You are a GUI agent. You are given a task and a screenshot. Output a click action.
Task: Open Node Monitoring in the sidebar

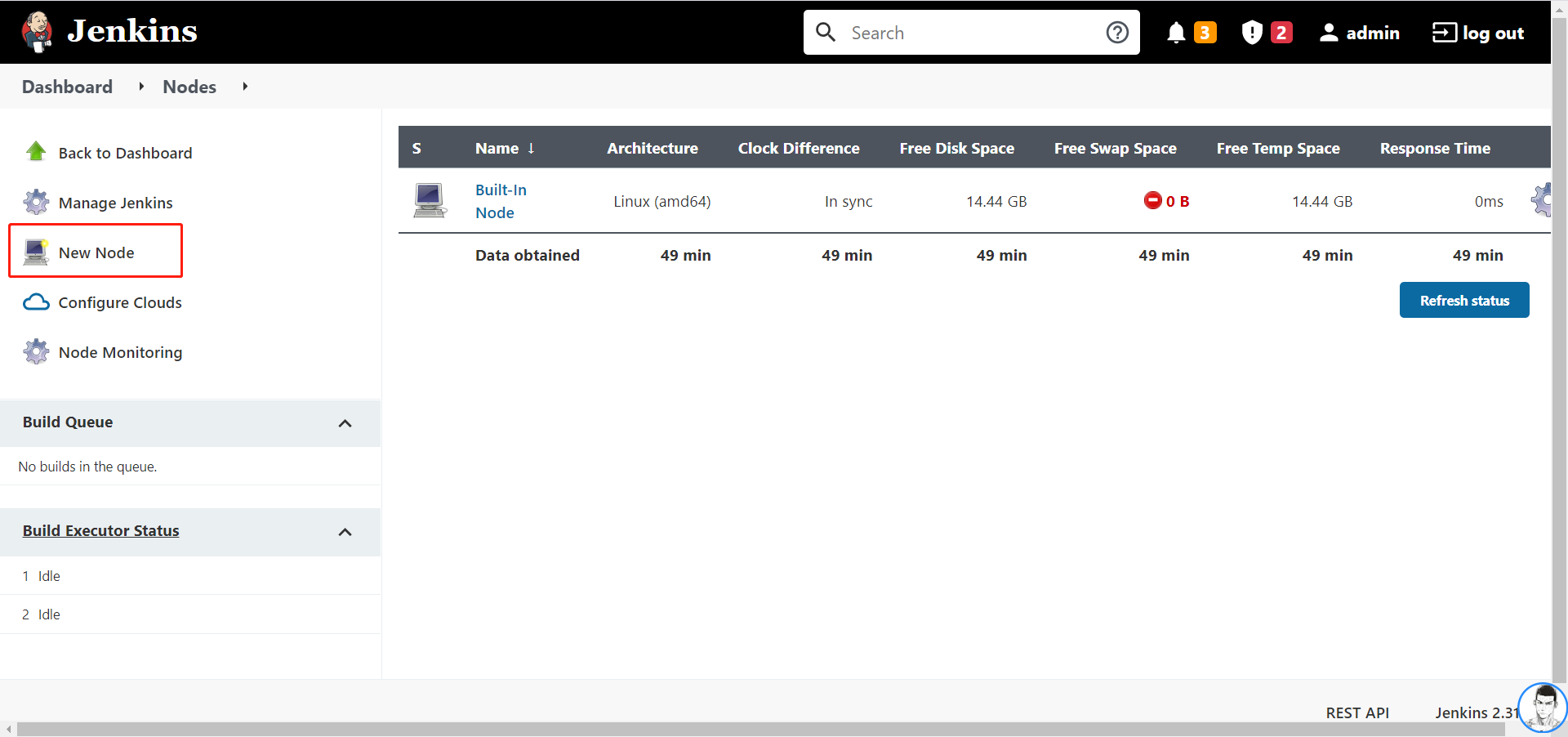click(120, 352)
